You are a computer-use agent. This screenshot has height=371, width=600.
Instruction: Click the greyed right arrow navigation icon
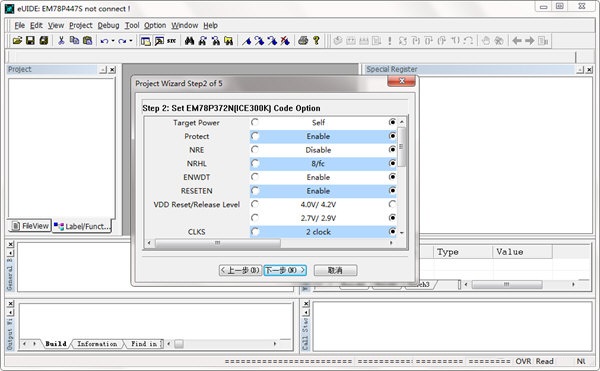(530, 41)
